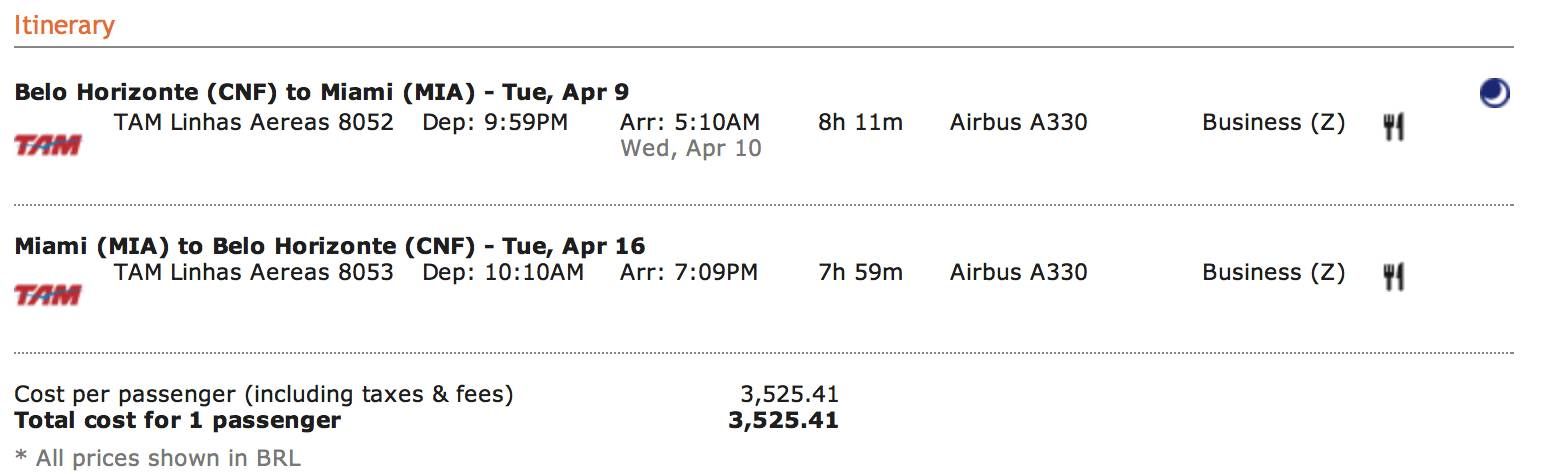Viewport: 1554px width, 474px height.
Task: Click the meal icon for flight 8053
Action: click(1394, 276)
